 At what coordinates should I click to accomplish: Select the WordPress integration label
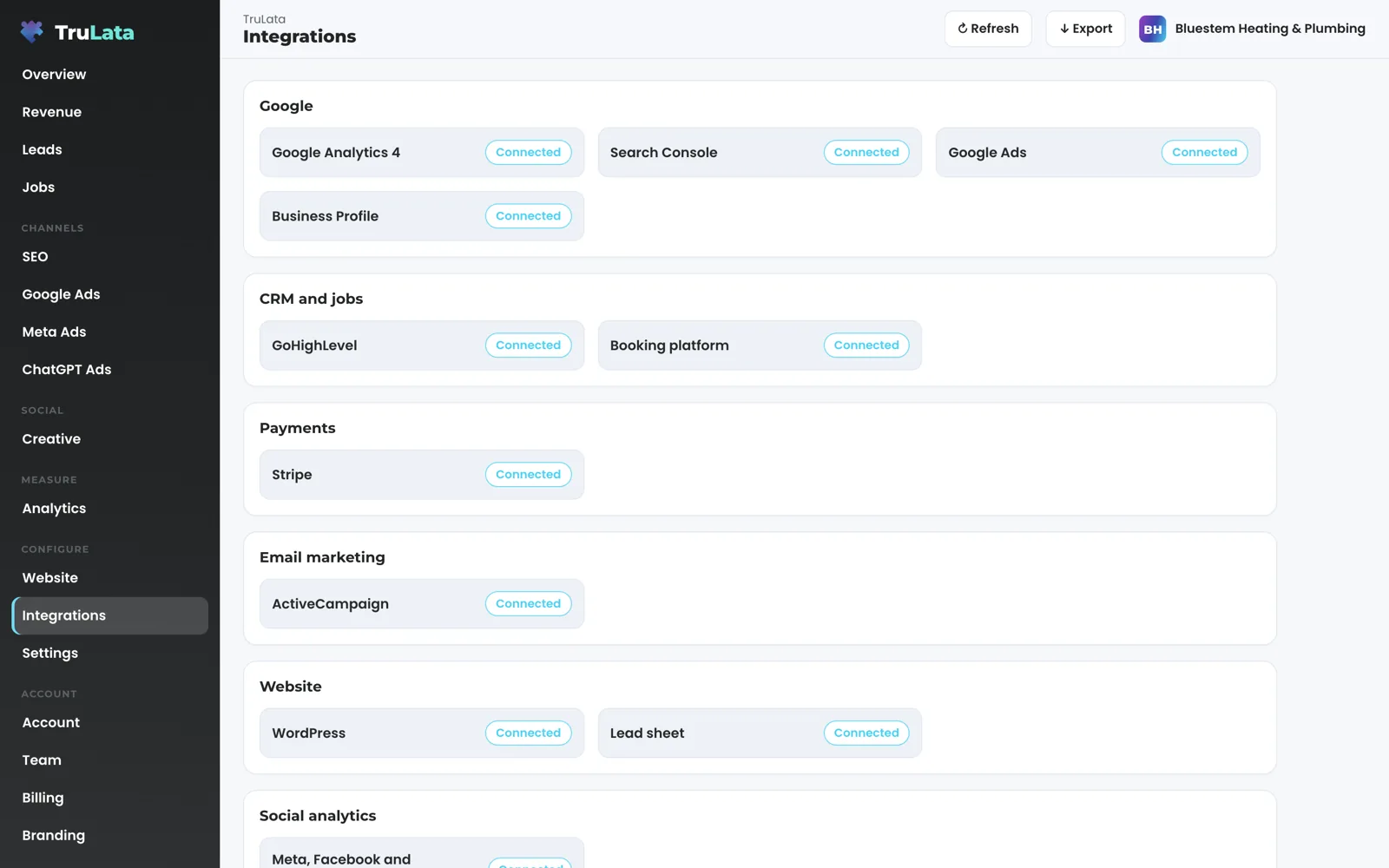pos(308,733)
